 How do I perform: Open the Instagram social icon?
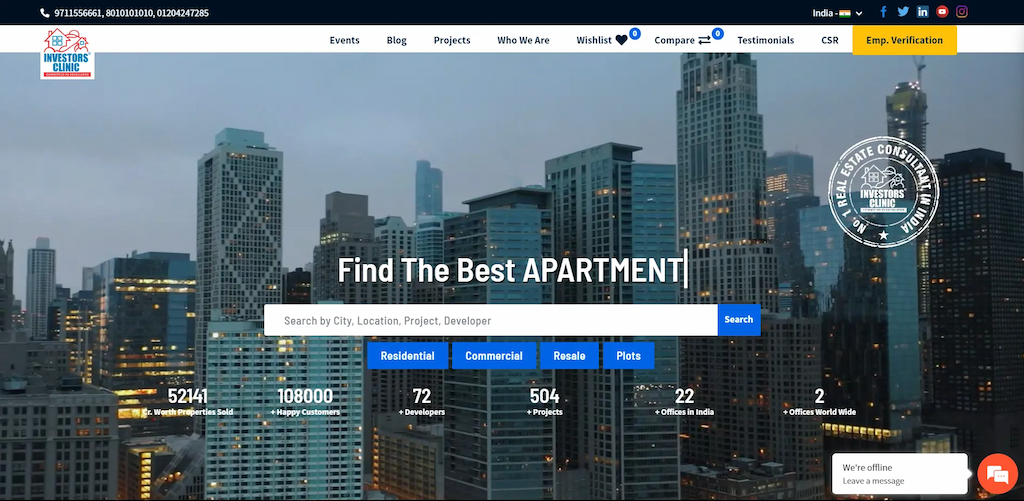pyautogui.click(x=962, y=12)
